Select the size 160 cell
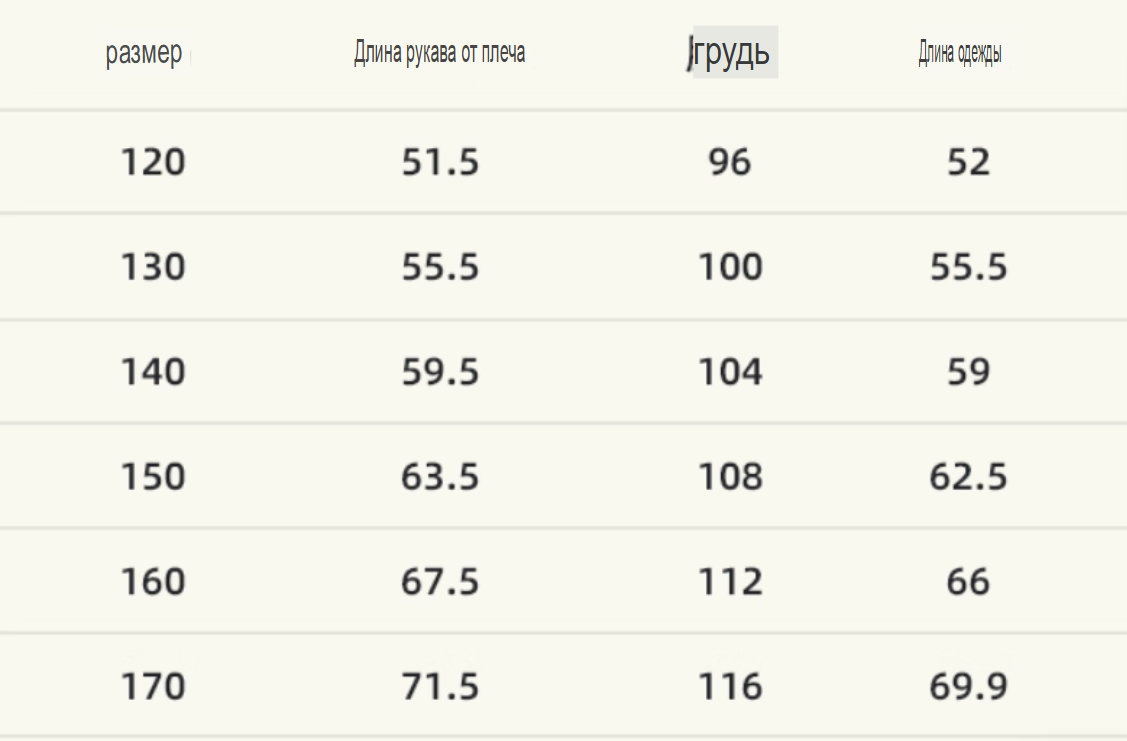Screen dimensions: 1127x741 [153, 582]
